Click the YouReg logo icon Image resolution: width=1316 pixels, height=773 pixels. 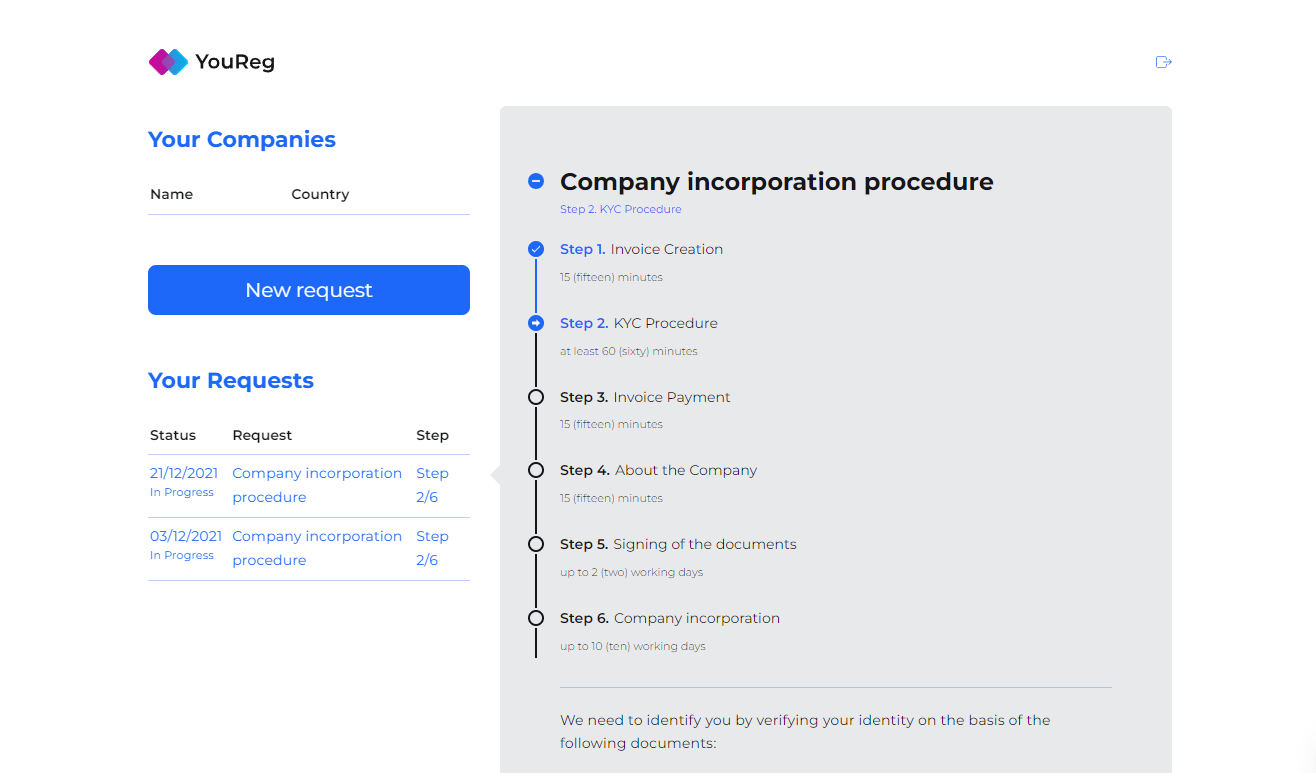(x=168, y=62)
